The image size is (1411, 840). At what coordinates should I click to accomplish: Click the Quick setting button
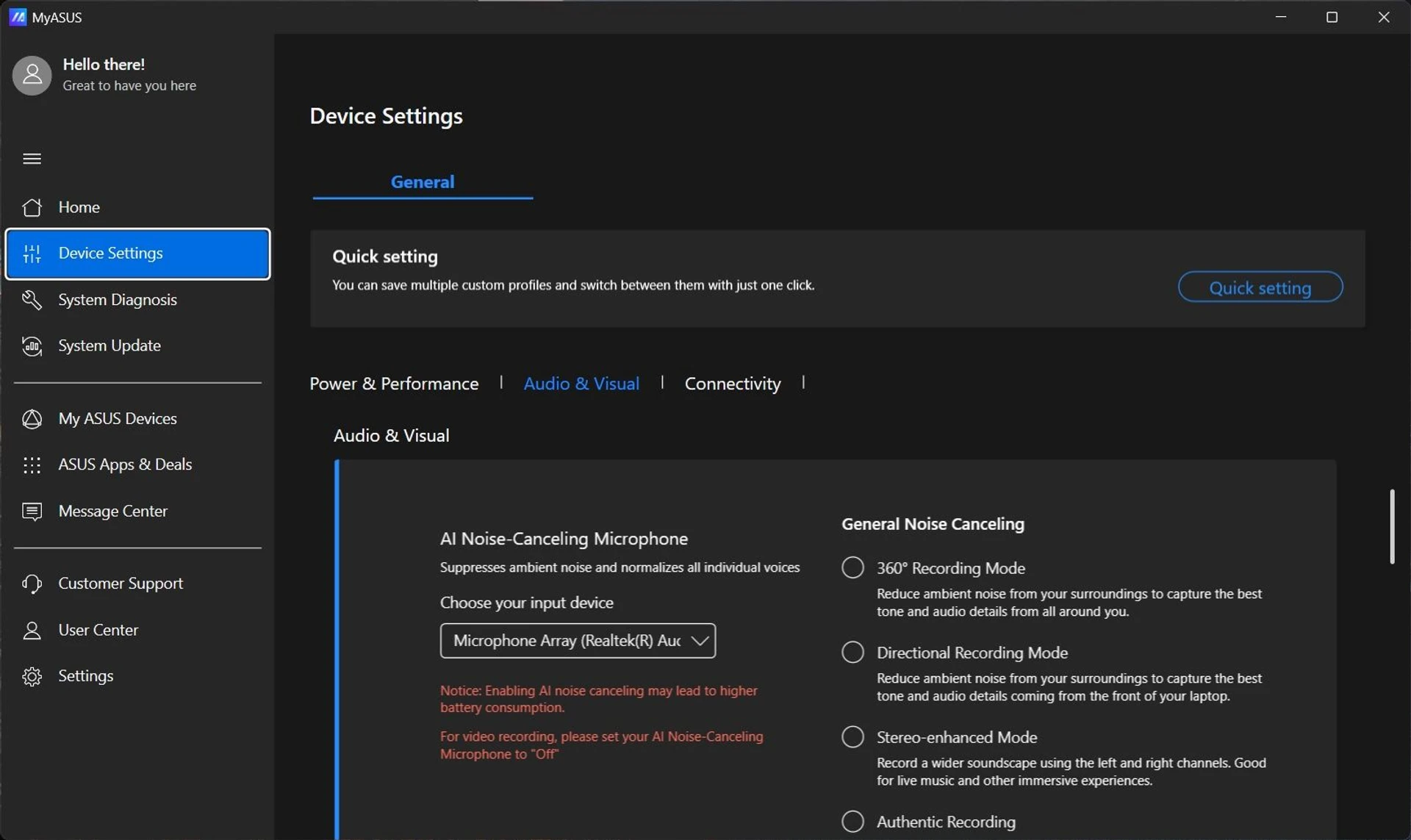(x=1260, y=287)
